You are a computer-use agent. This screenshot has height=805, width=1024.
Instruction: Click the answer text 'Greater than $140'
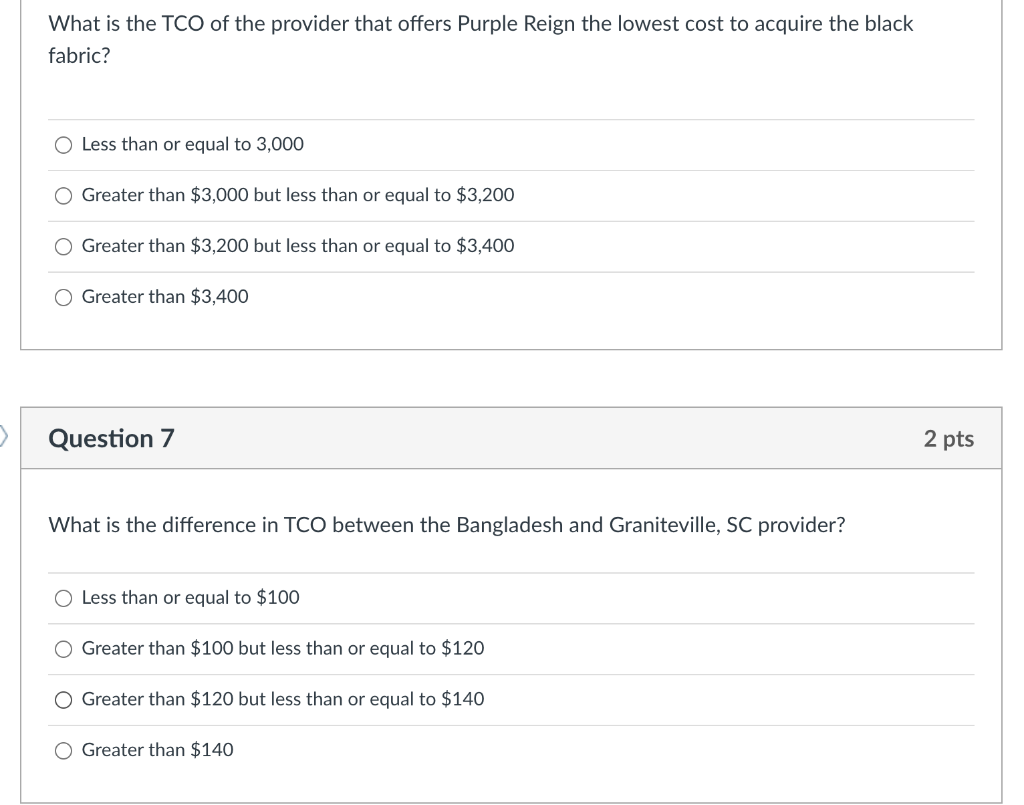pyautogui.click(x=157, y=749)
